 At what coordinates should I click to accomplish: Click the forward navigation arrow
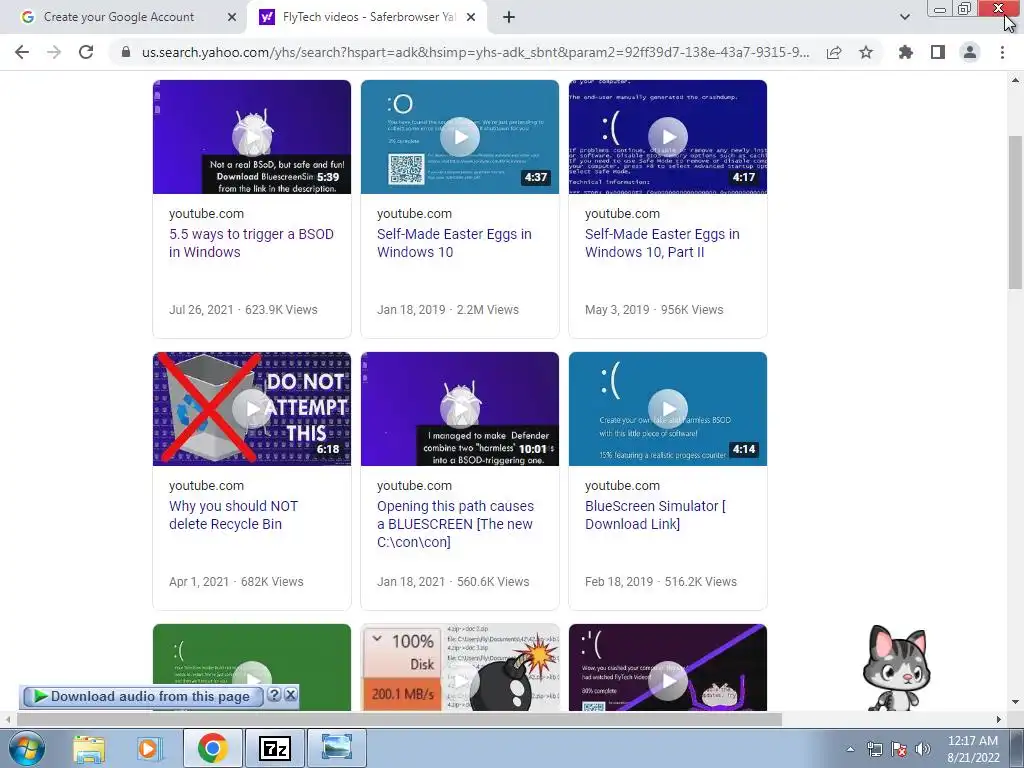point(54,52)
